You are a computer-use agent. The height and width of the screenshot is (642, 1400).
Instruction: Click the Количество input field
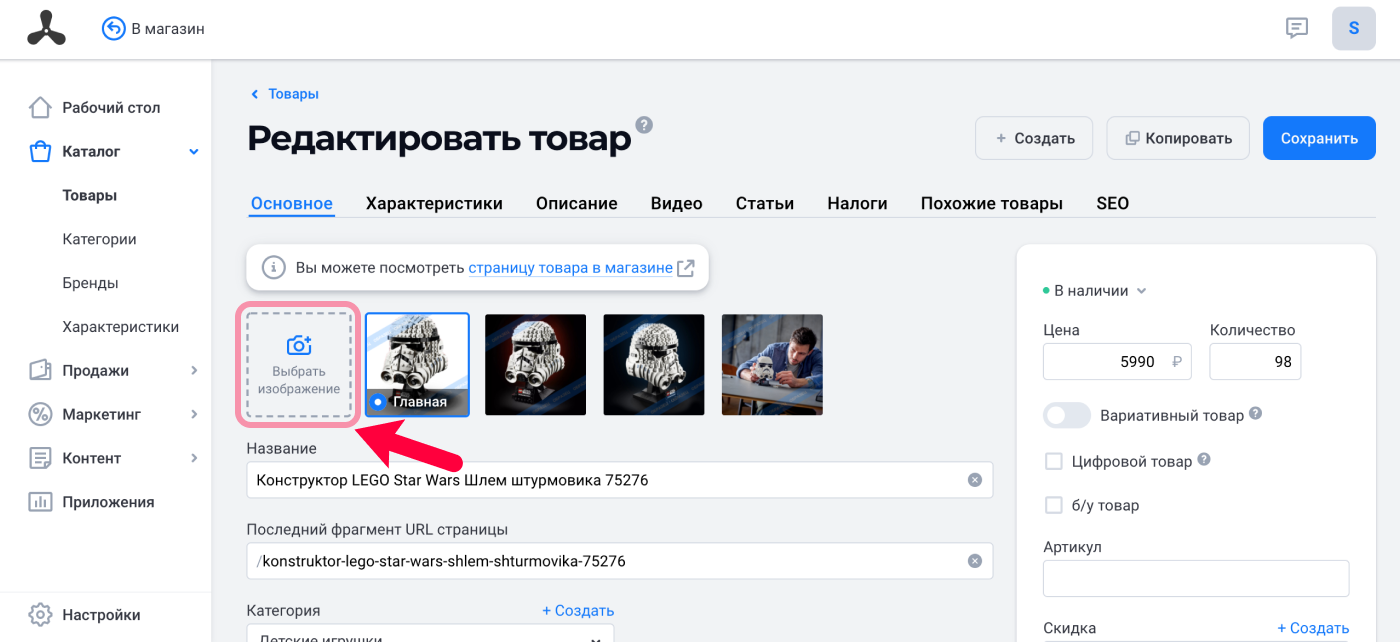[1255, 362]
